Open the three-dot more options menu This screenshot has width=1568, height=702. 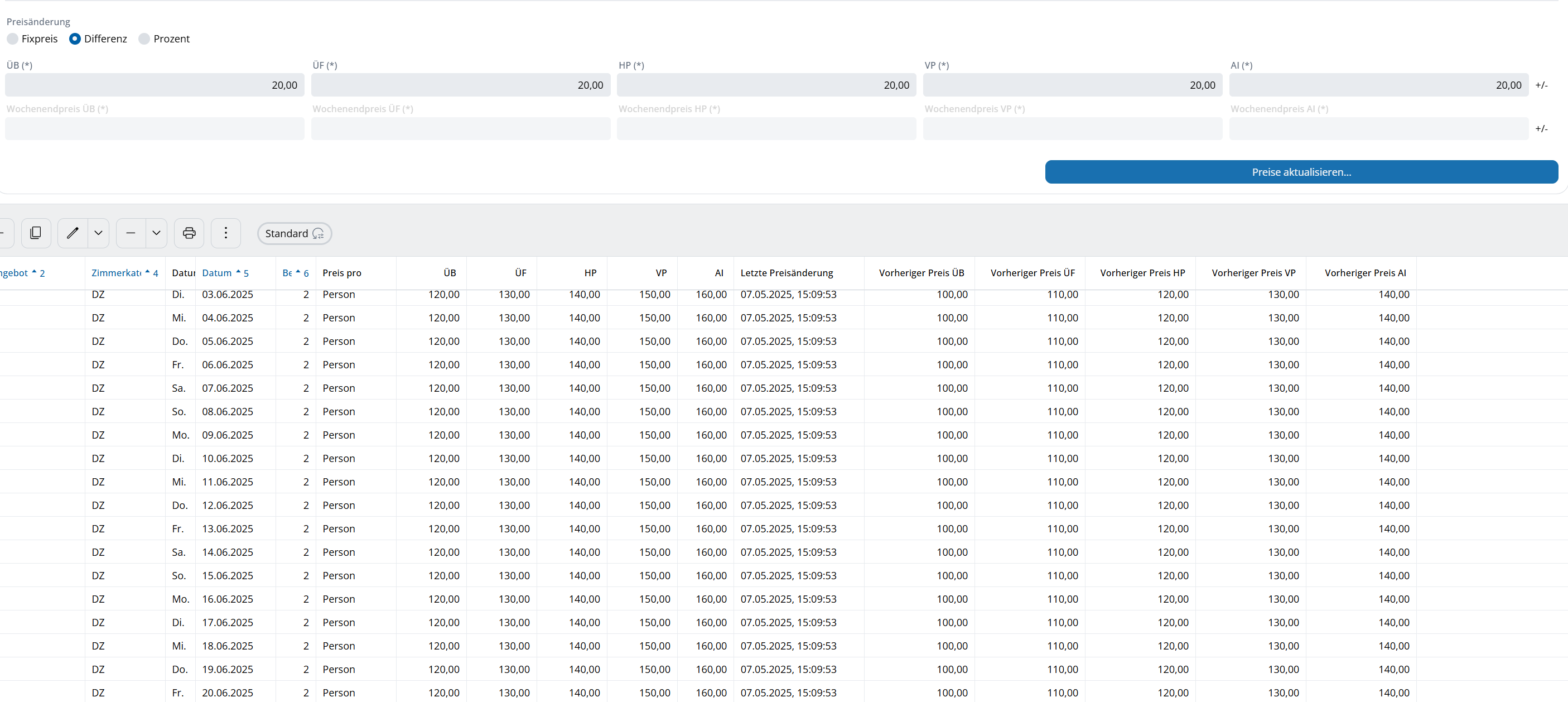pyautogui.click(x=226, y=233)
